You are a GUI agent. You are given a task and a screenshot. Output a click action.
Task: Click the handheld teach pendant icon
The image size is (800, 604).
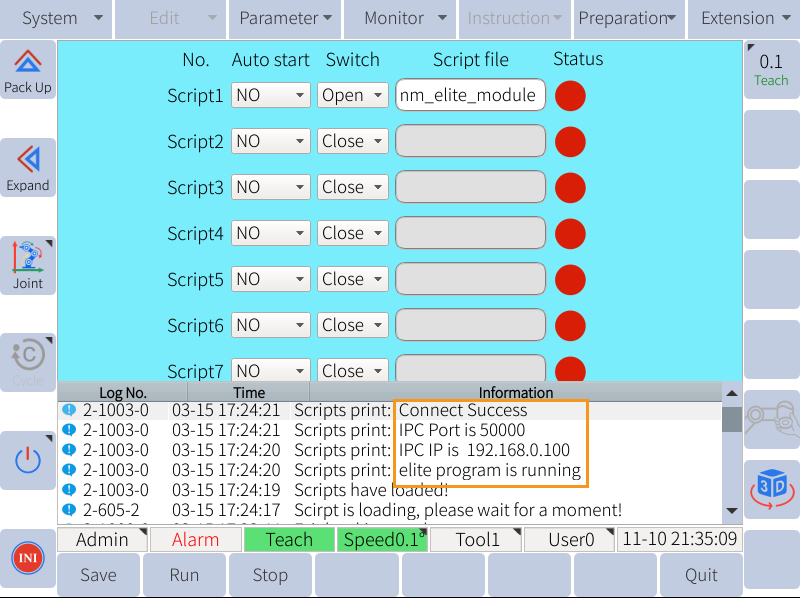[x=770, y=420]
